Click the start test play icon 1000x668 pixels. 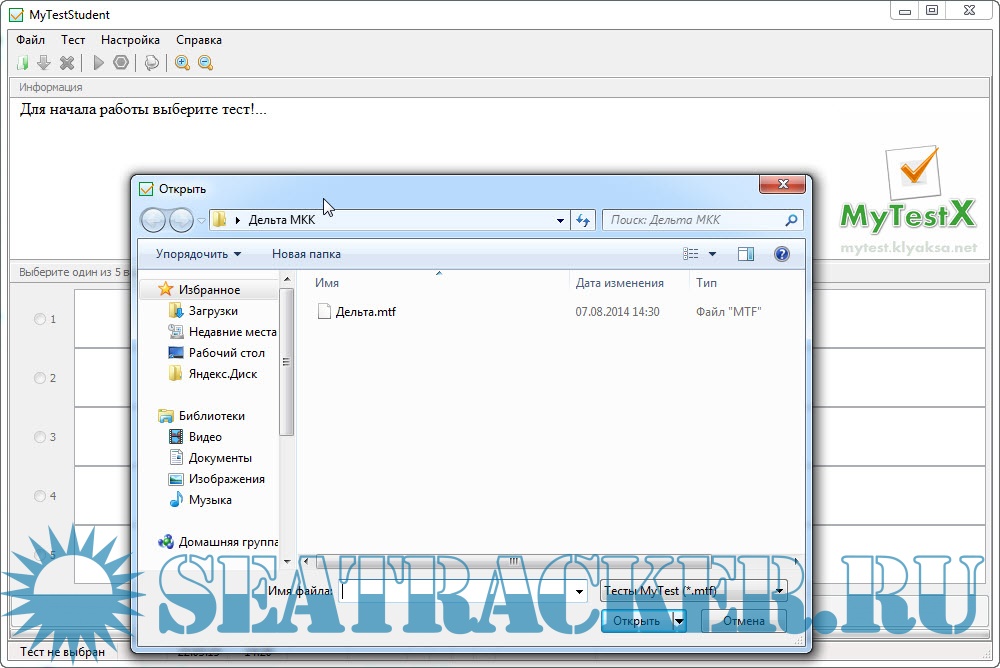pyautogui.click(x=98, y=63)
